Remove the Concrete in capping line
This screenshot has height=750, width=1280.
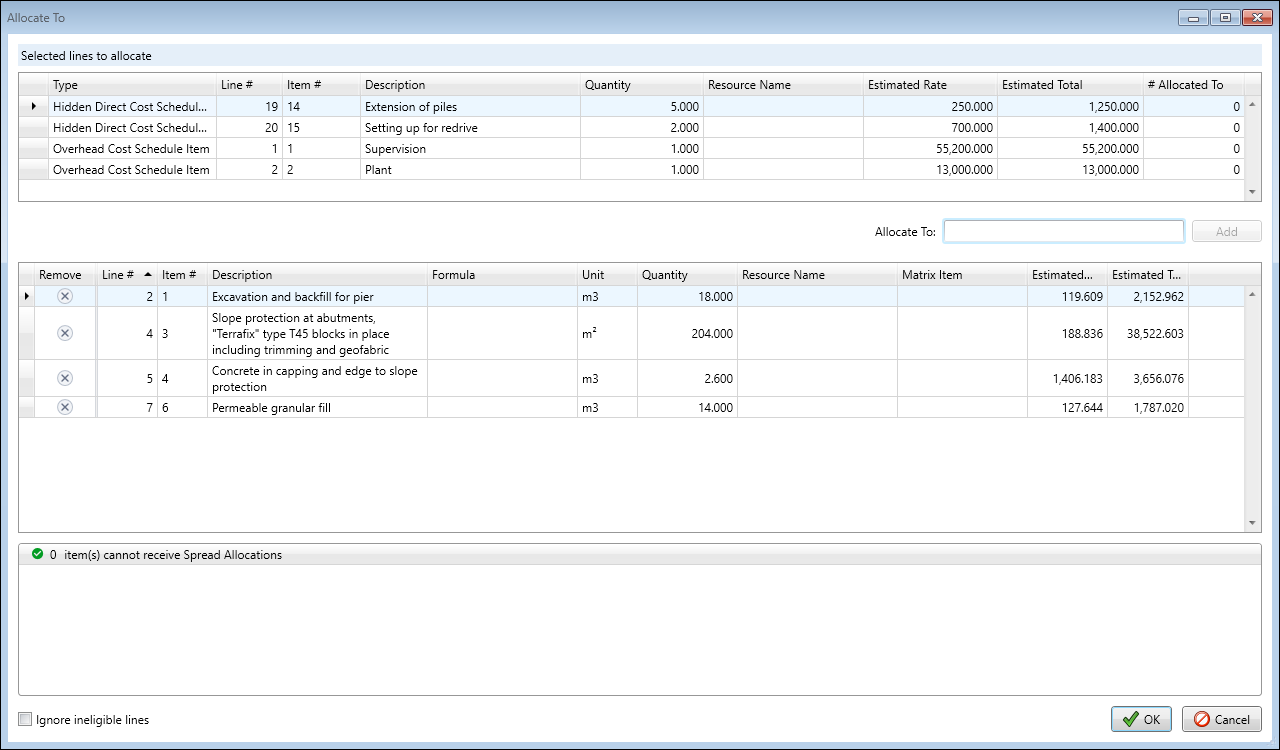point(65,378)
